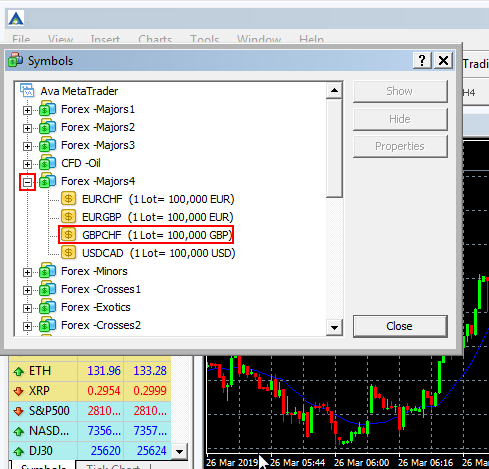489x469 pixels.
Task: Expand the CFD -Oil group
Action: 27,164
